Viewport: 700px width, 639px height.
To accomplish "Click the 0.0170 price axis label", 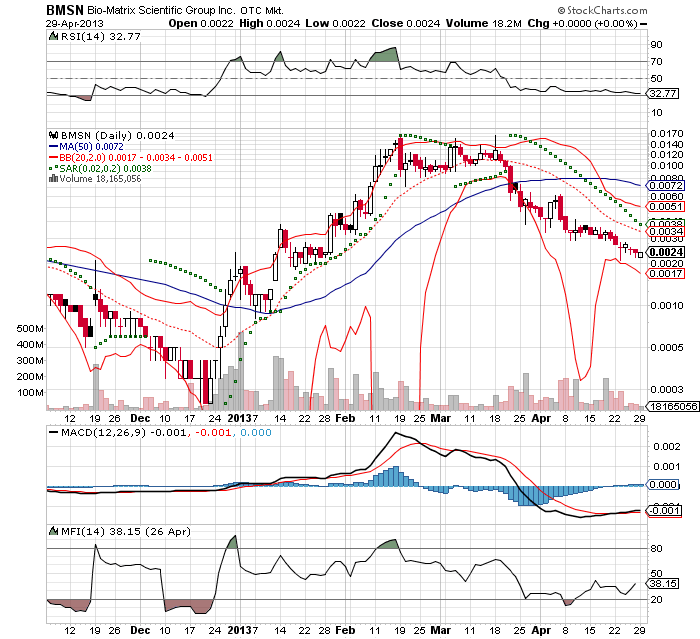I will point(667,134).
